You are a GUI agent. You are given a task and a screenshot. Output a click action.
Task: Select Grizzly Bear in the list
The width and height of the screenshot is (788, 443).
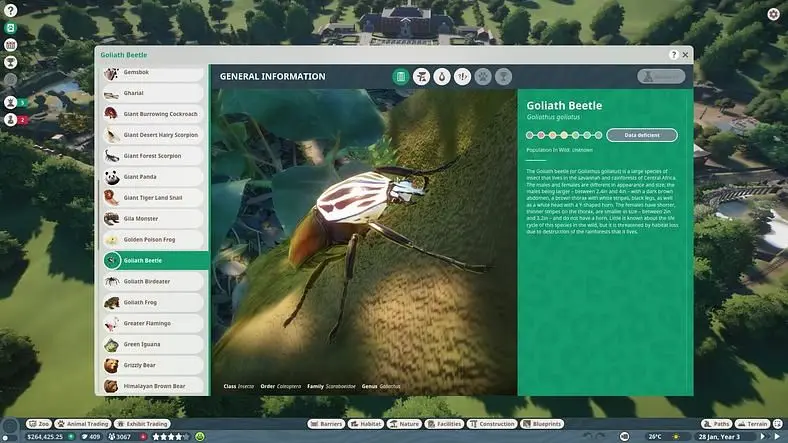click(x=153, y=365)
